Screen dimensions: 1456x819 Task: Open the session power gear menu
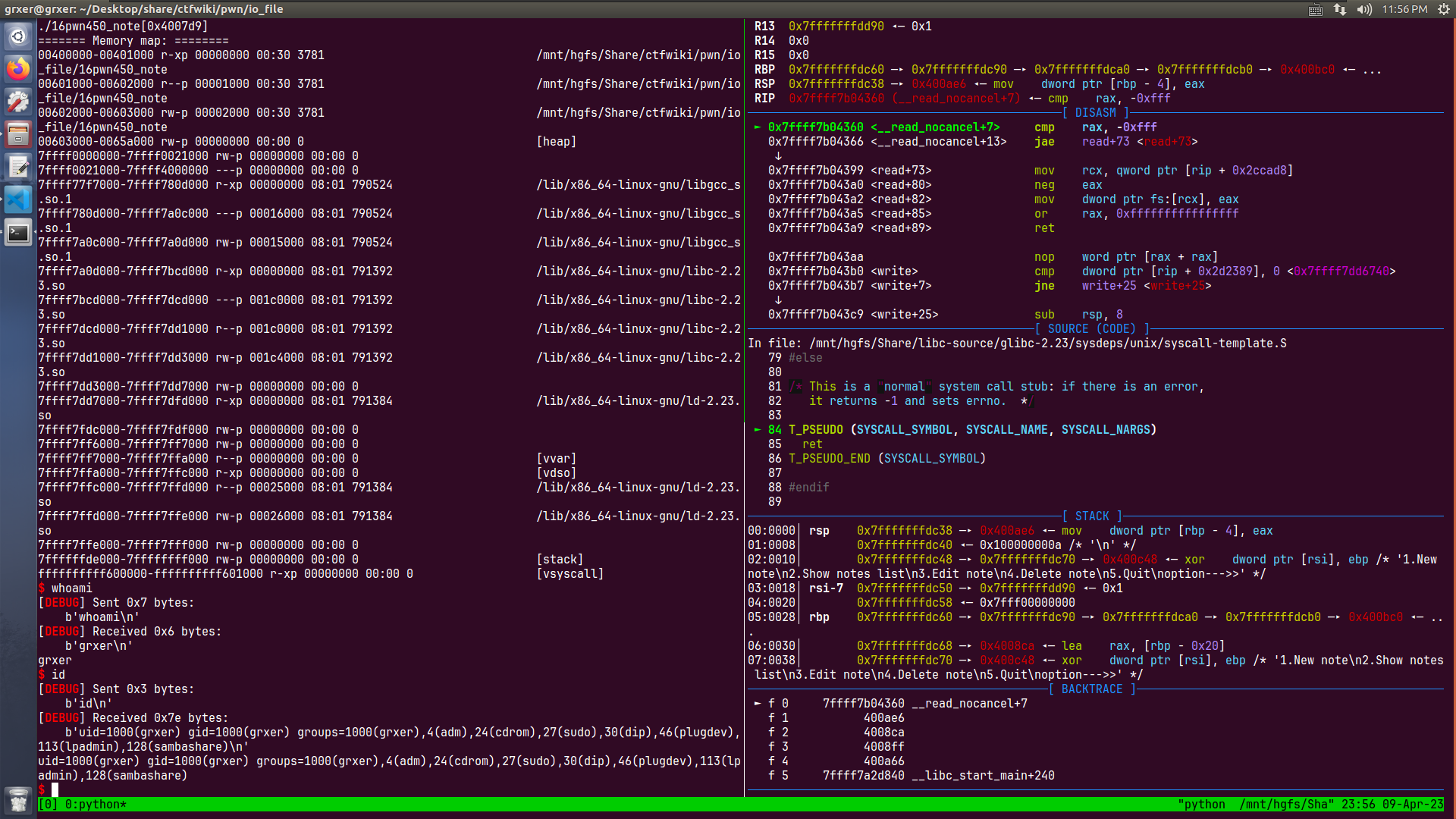[1444, 9]
